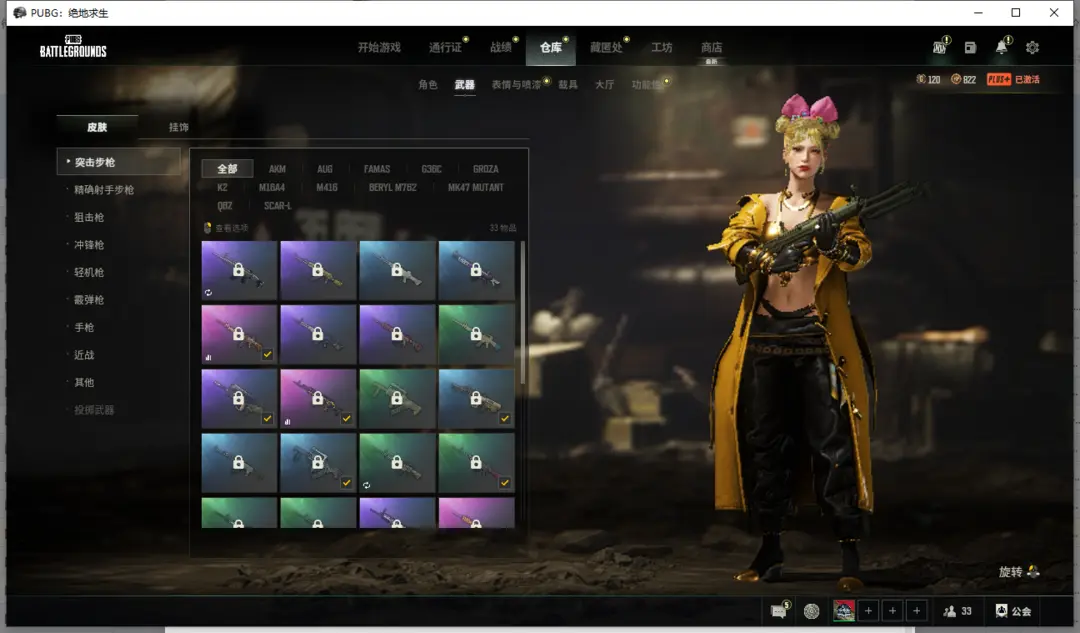This screenshot has width=1080, height=633.
Task: Click the orange PLUS+ badge
Action: [999, 79]
